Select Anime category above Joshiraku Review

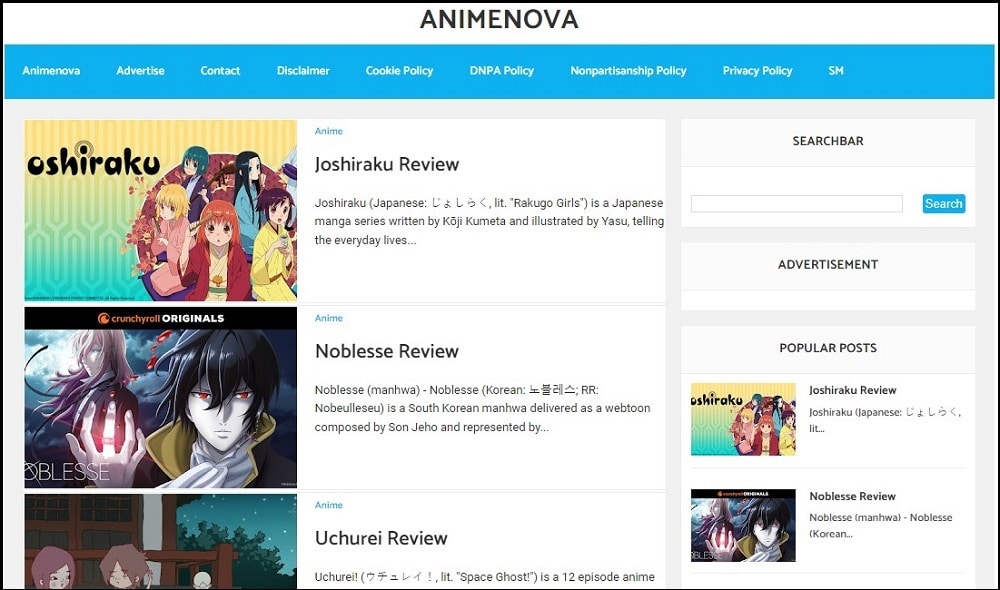(x=328, y=131)
